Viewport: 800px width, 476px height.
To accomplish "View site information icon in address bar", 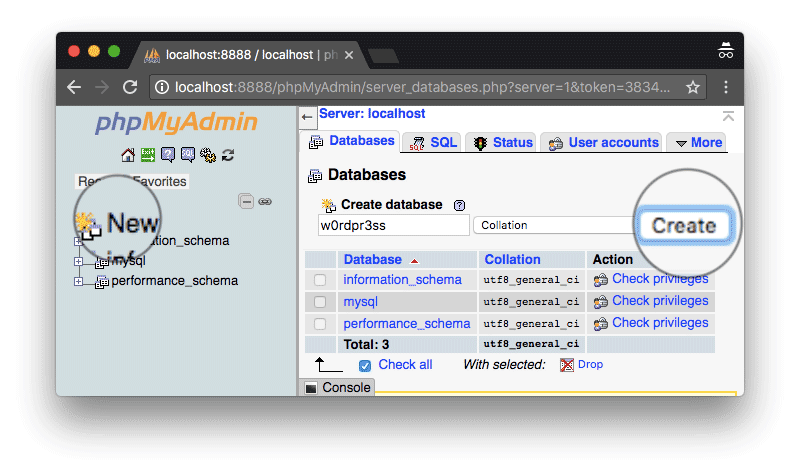I will point(162,87).
